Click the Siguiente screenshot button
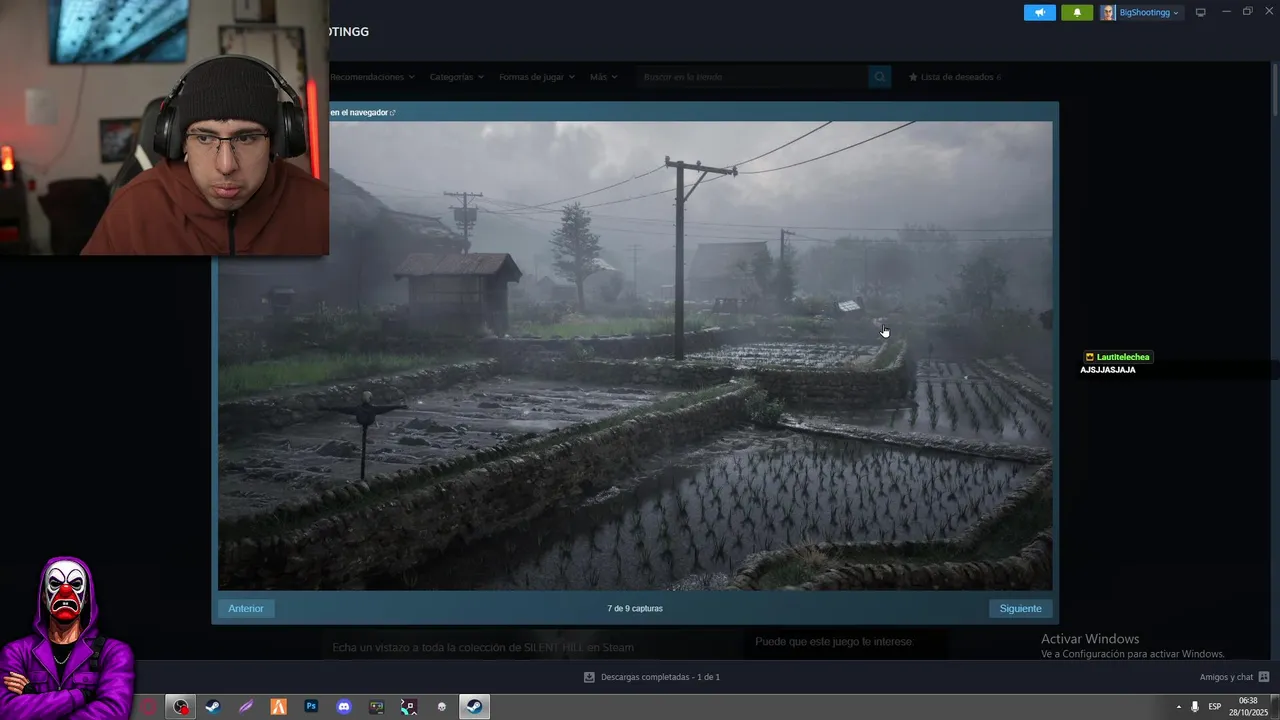Viewport: 1280px width, 720px height. point(1020,608)
